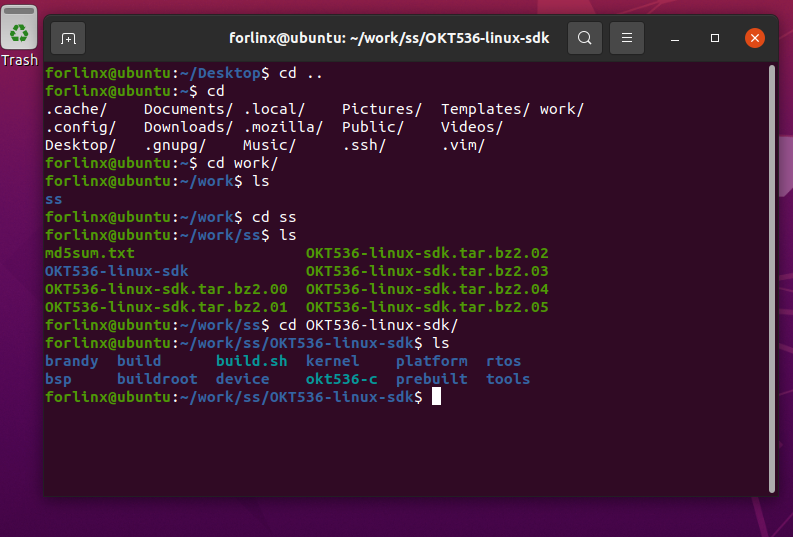Click the bsp directory name

(58, 379)
